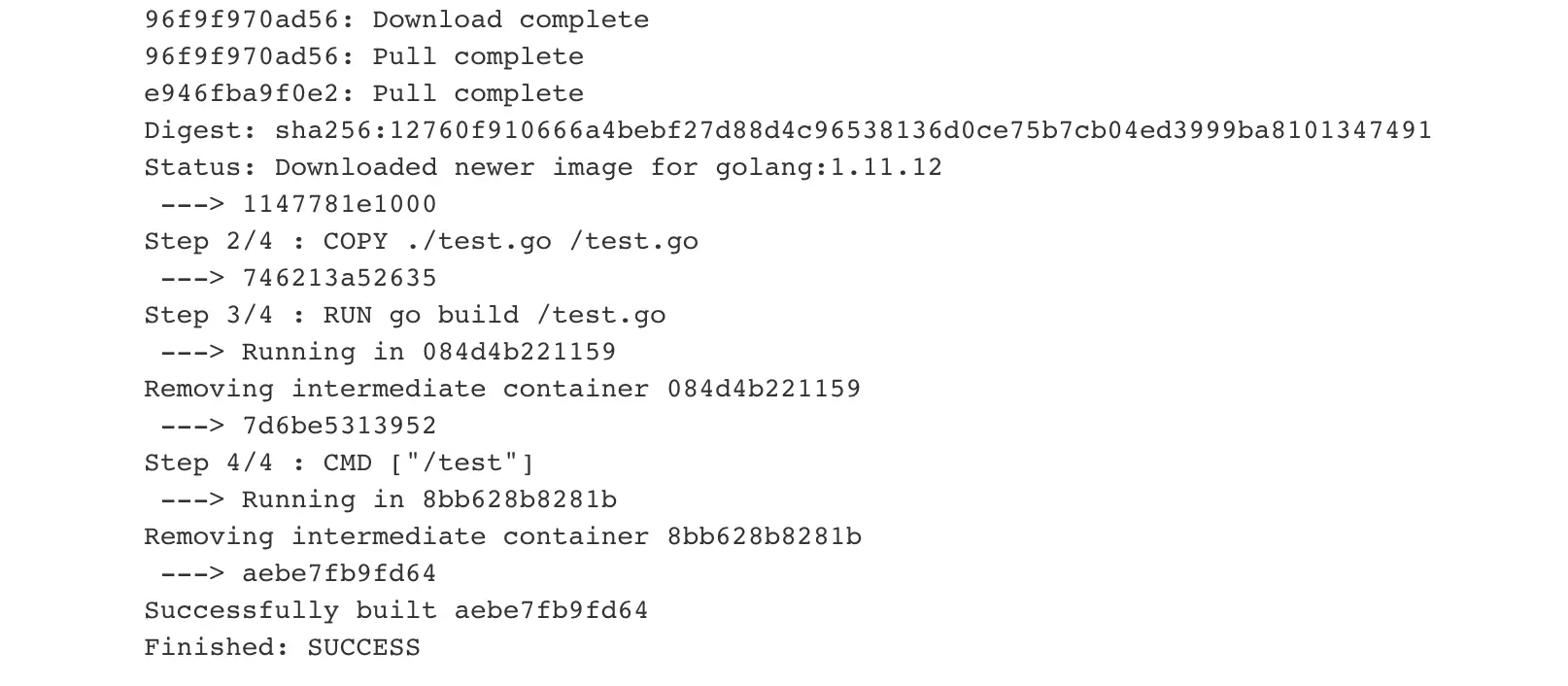Click the layer ID 7d6be5313952

pos(339,426)
